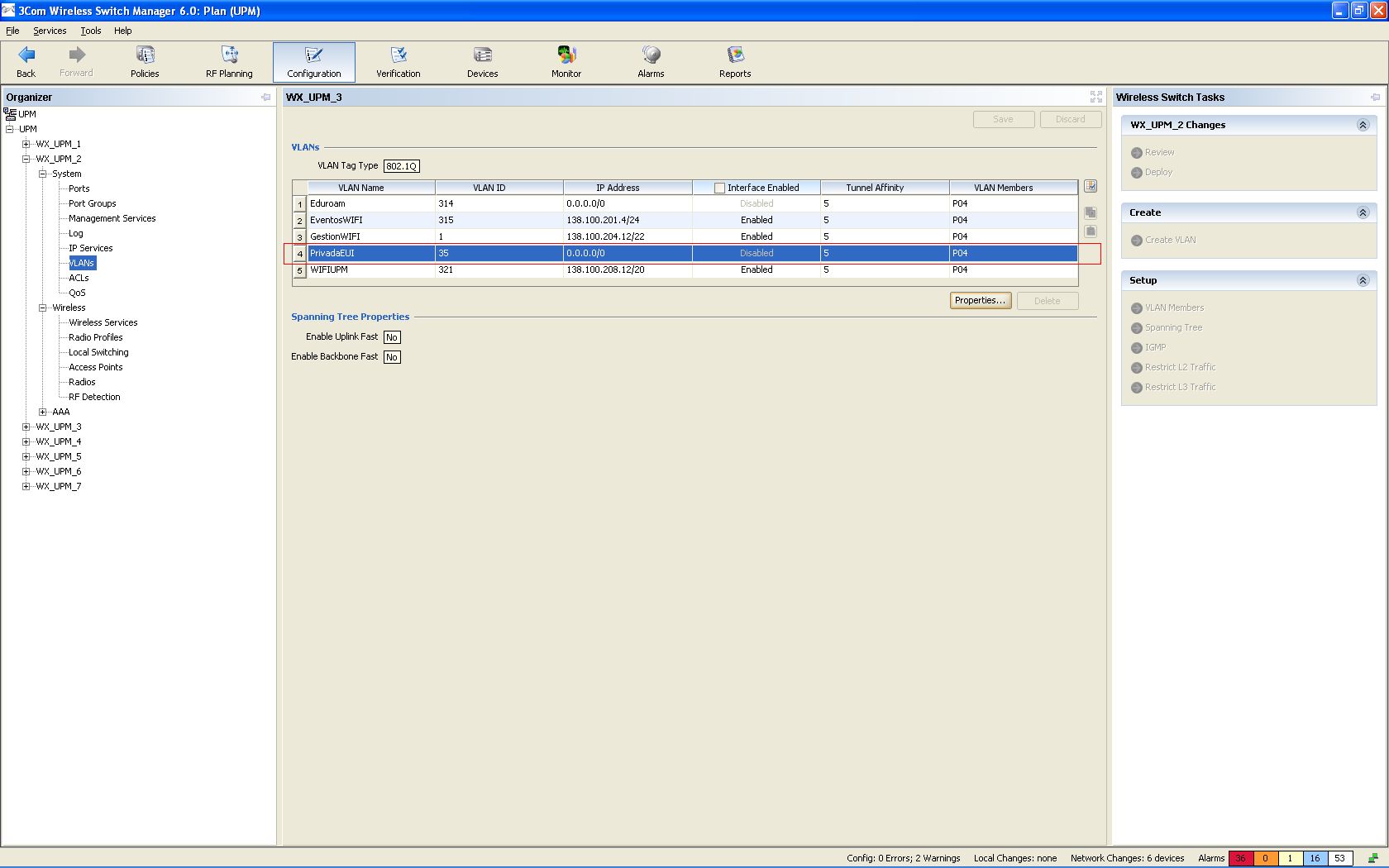Select the Eduroam VLAN row
Screen dimensions: 1389x868
pyautogui.click(x=685, y=203)
